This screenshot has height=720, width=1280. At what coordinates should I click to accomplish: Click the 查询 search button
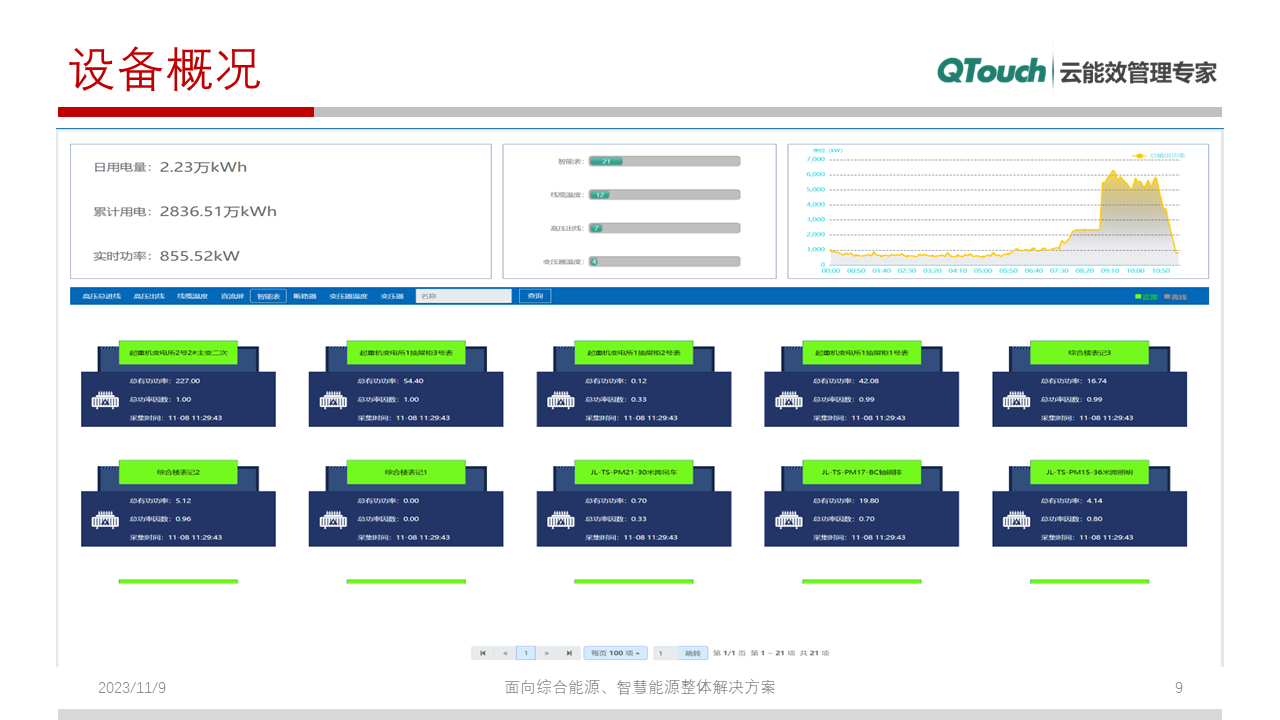pyautogui.click(x=535, y=296)
